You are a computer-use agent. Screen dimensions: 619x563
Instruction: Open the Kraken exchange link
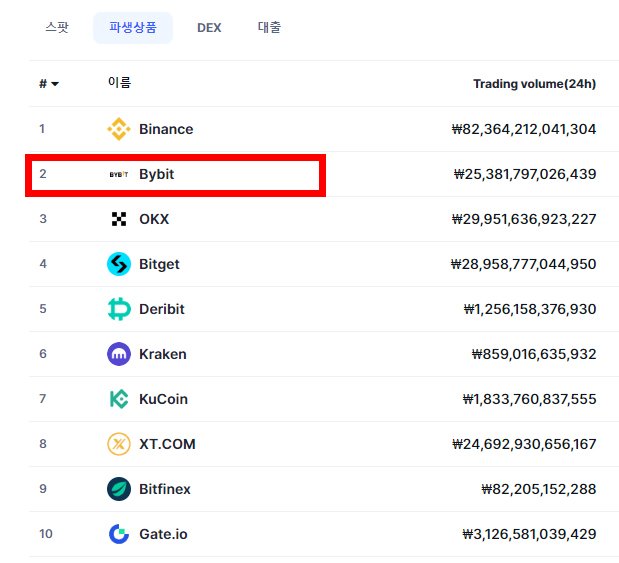click(x=163, y=354)
